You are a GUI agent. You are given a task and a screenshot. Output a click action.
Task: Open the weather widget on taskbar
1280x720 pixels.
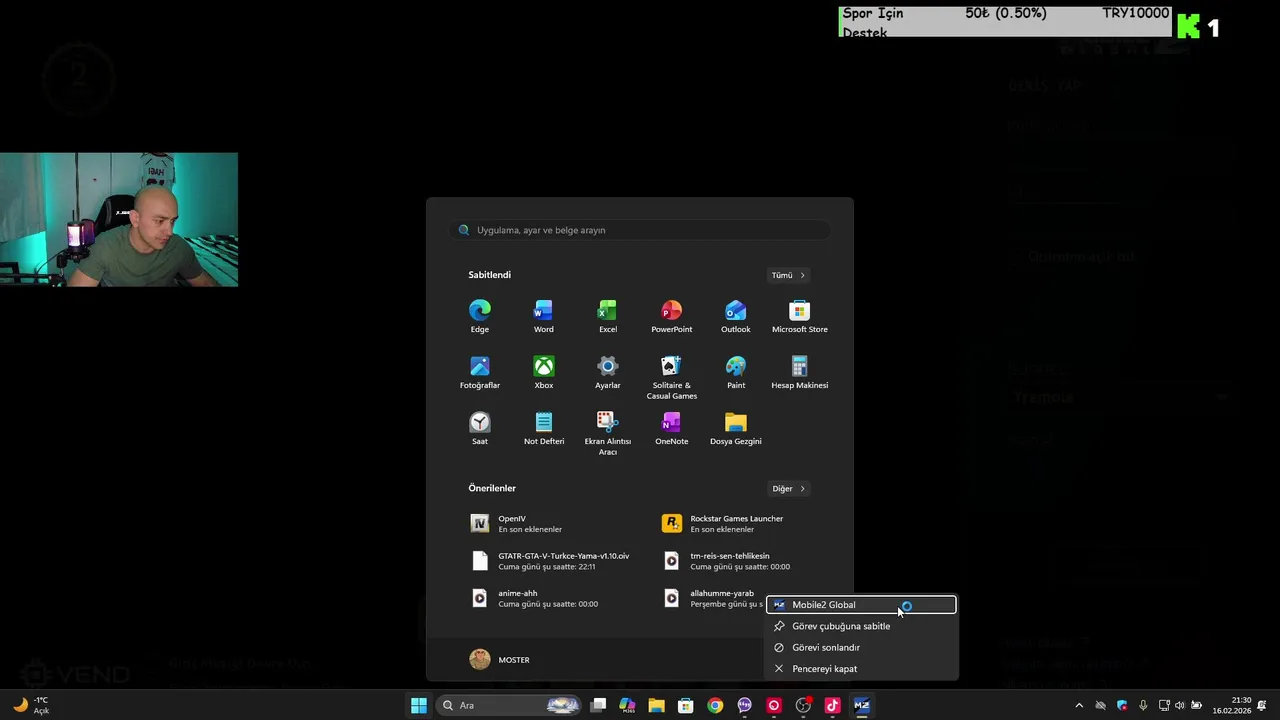coord(30,705)
